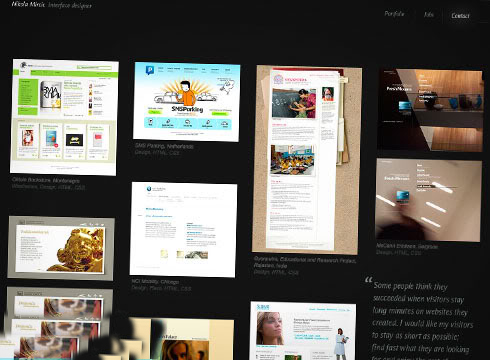This screenshot has width=490, height=360.
Task: Click the designer quote text block
Action: pos(422,318)
